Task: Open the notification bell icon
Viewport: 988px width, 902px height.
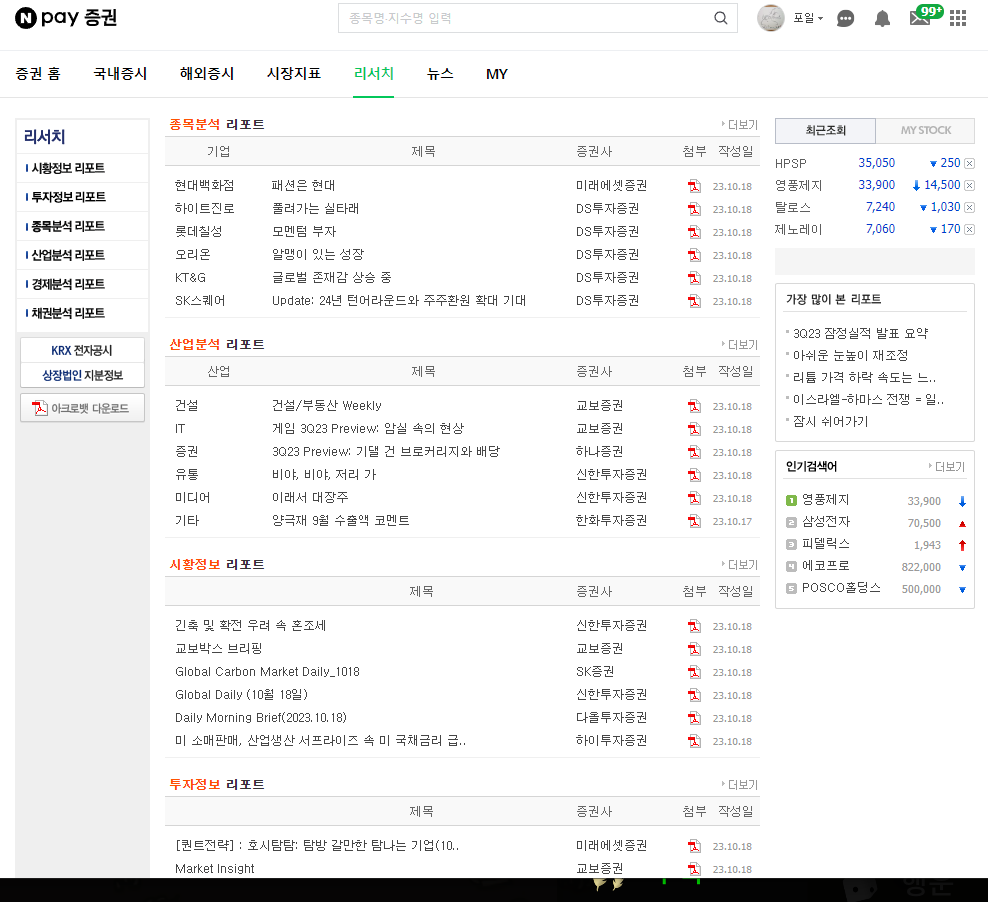Action: (x=882, y=19)
